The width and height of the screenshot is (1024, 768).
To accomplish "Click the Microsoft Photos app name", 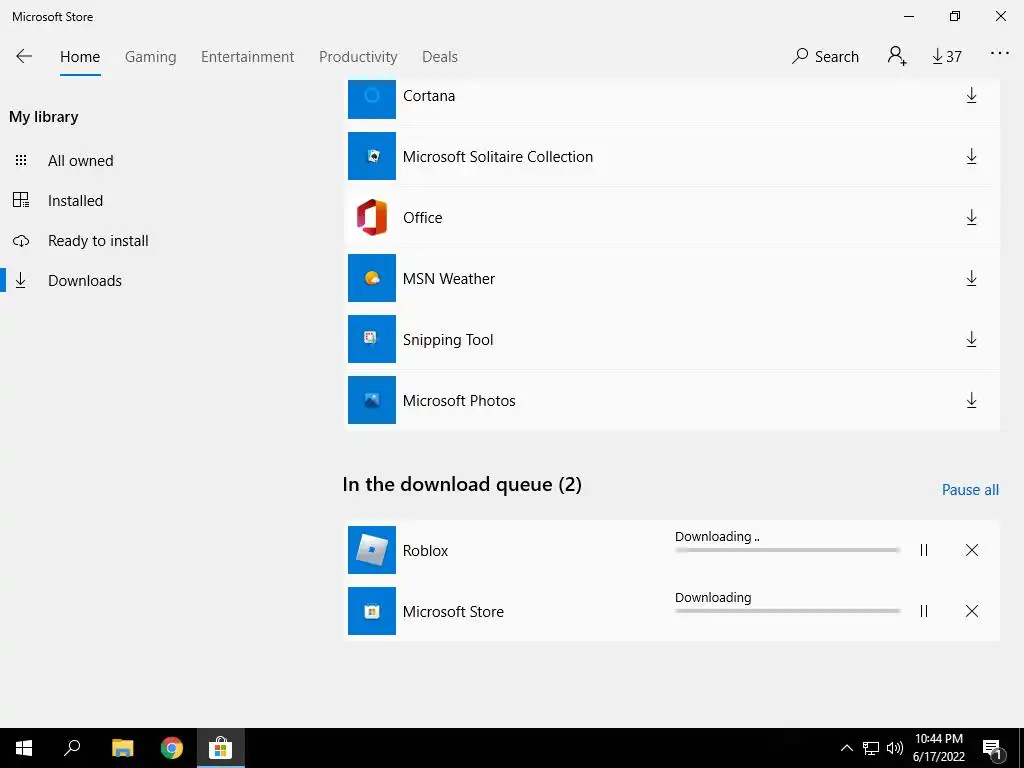I will pyautogui.click(x=459, y=401).
